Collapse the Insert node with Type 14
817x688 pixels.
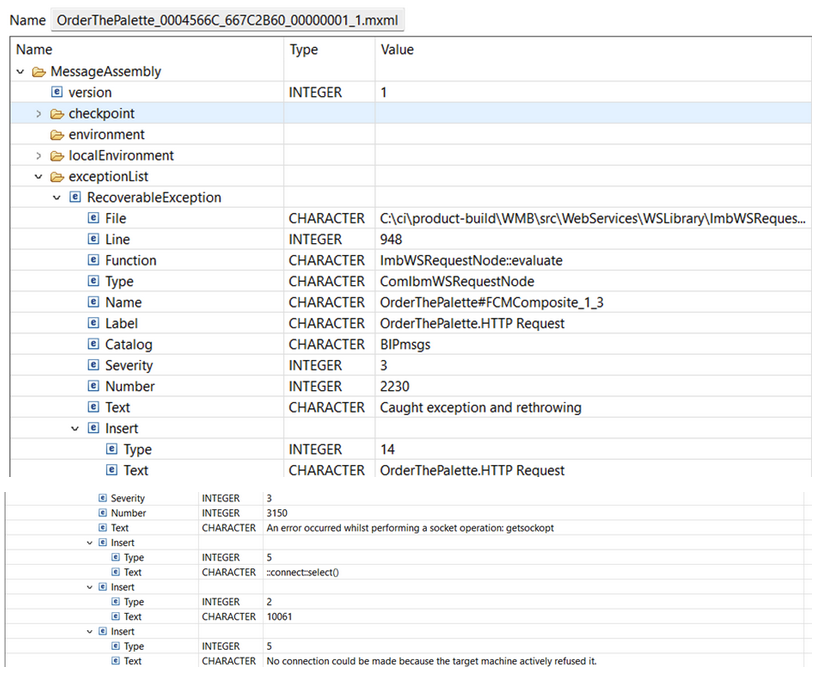[x=75, y=428]
